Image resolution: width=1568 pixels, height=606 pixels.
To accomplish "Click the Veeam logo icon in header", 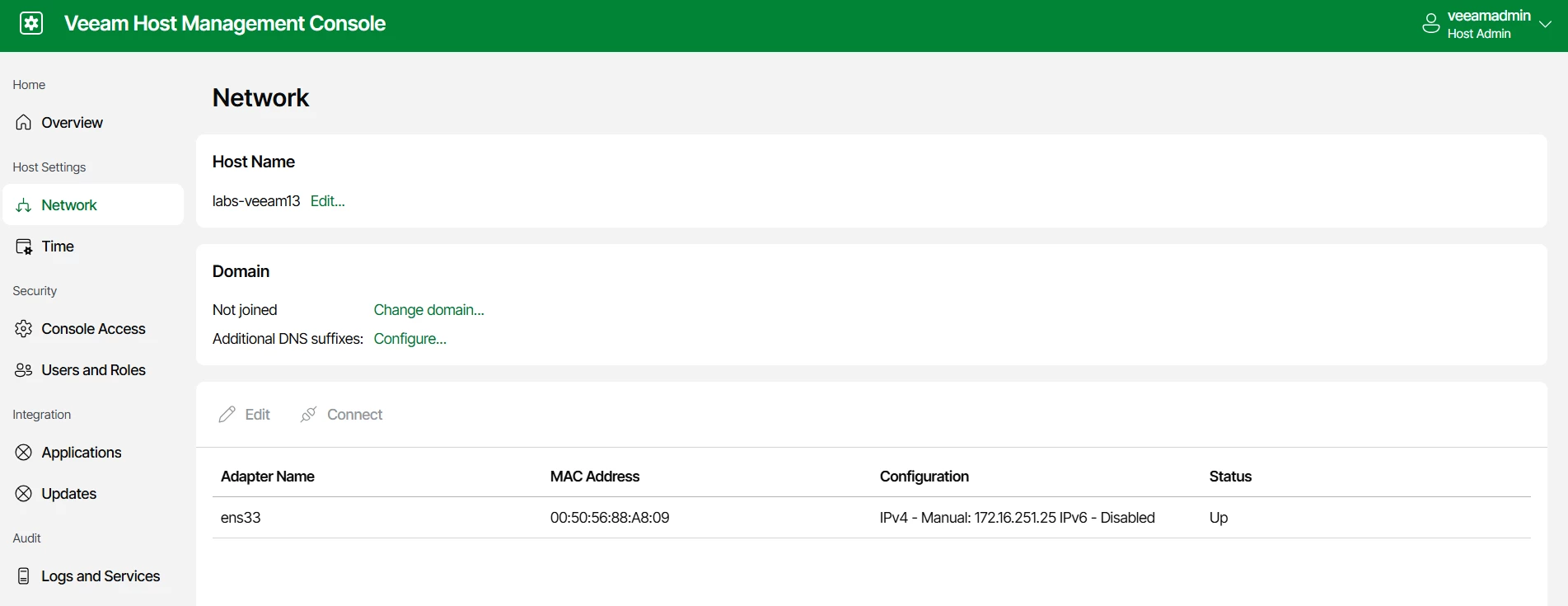I will [x=31, y=23].
